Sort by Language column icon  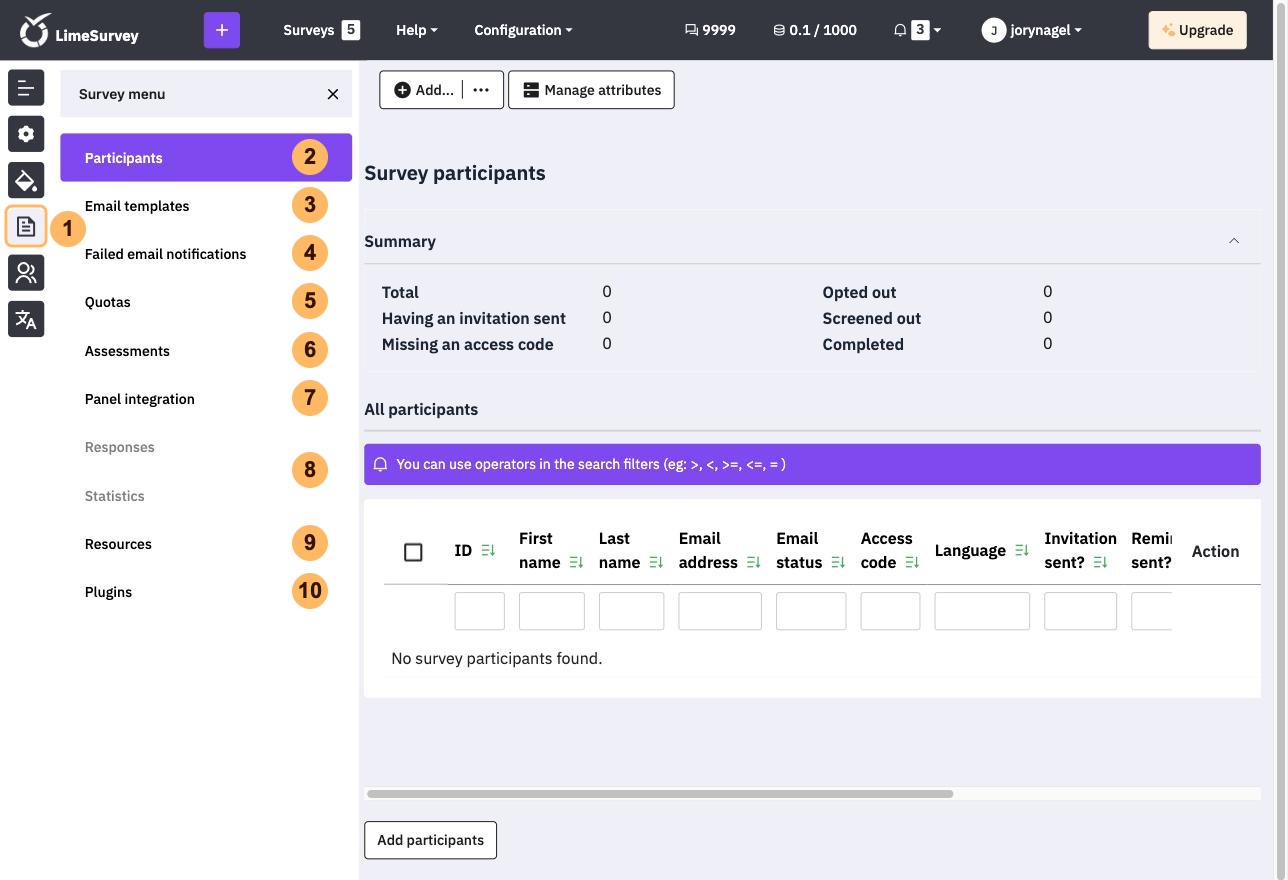point(1022,551)
